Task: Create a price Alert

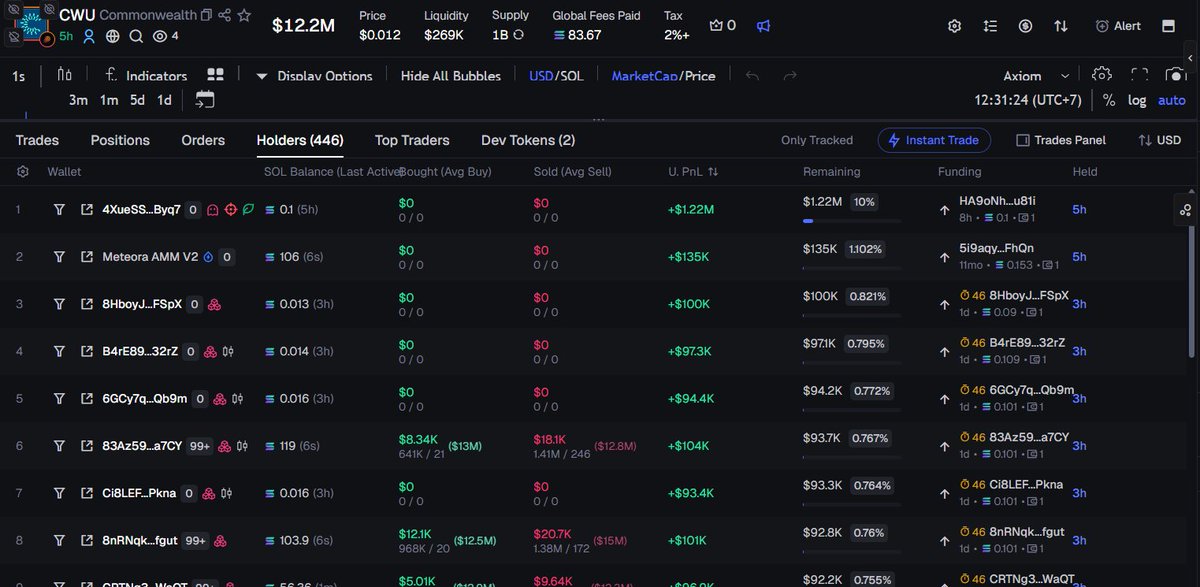Action: point(1118,26)
